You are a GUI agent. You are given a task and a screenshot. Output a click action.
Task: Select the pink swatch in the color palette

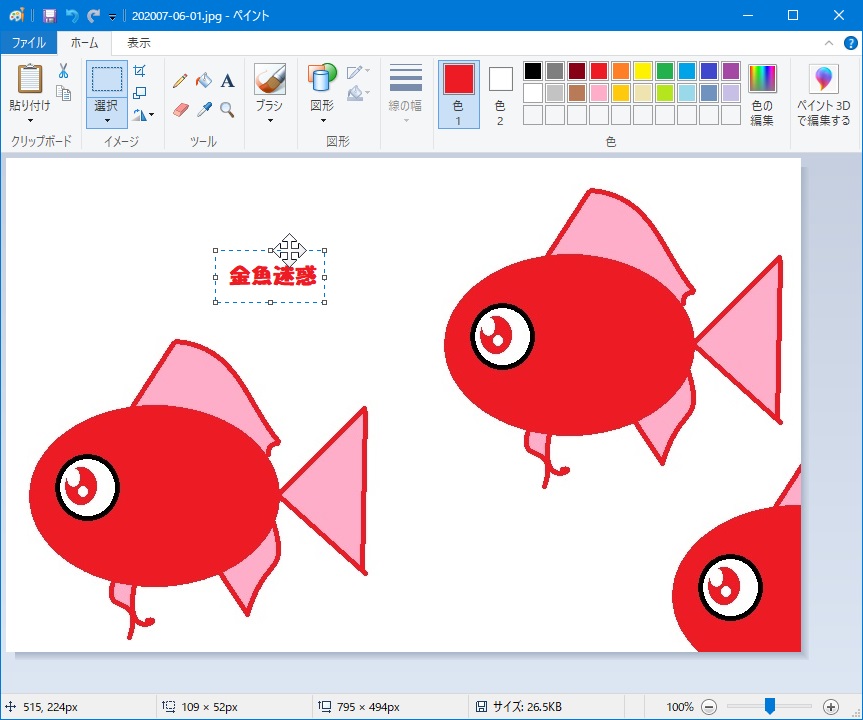click(x=598, y=92)
